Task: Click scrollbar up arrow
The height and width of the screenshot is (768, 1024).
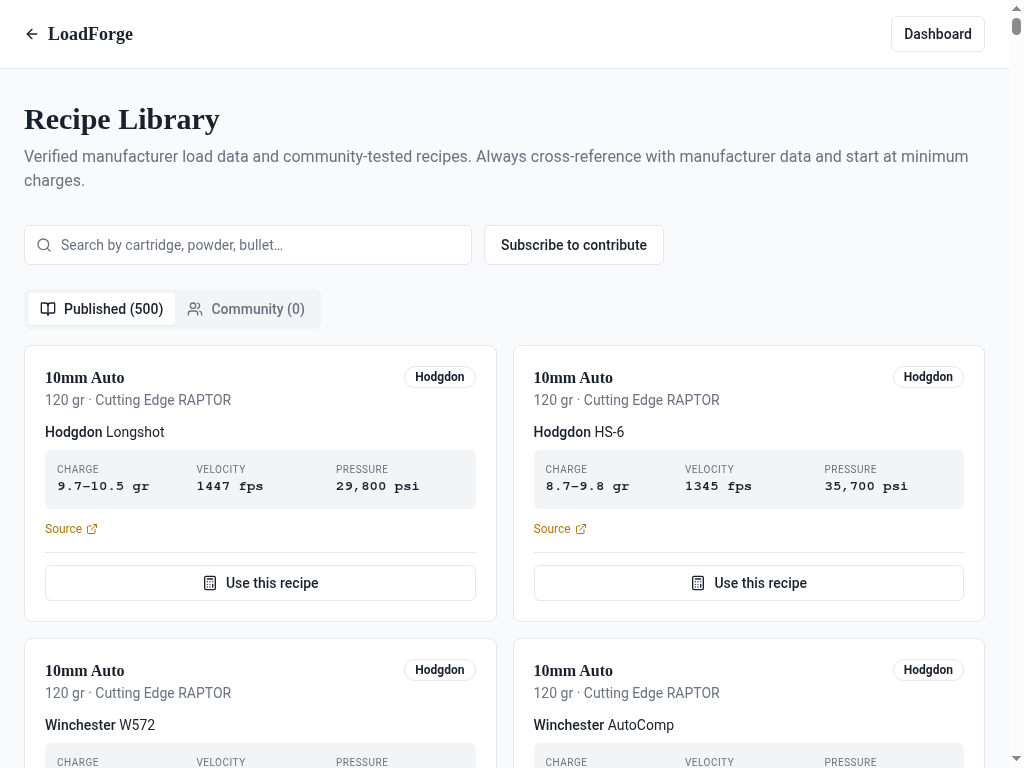Action: (1016, 8)
